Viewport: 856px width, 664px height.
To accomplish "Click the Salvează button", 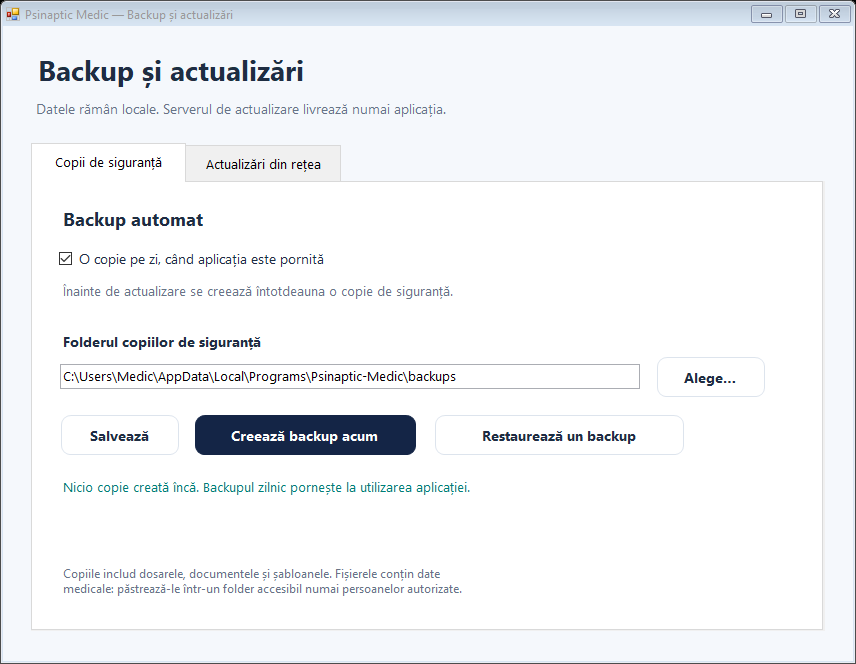I will pos(120,435).
